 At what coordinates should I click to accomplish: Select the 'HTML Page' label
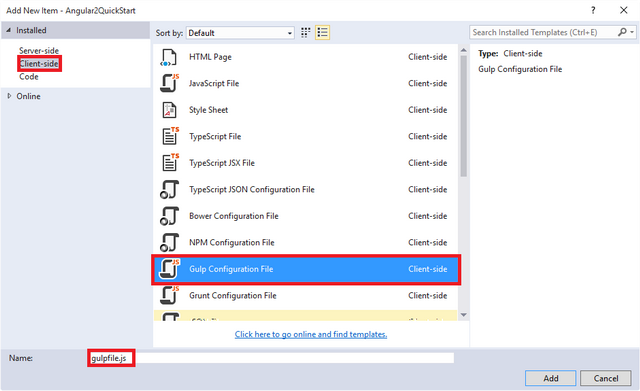click(210, 57)
